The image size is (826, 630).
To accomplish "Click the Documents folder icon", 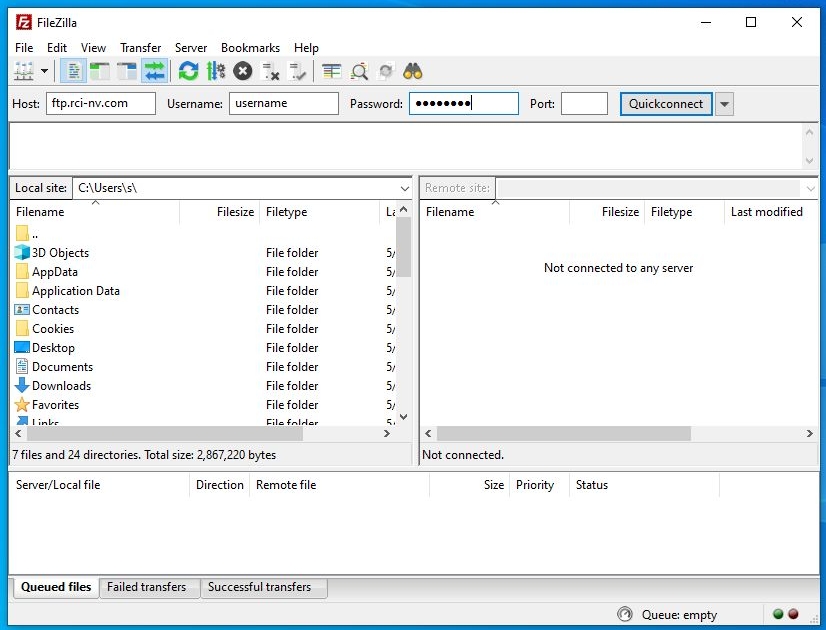I will (x=22, y=366).
